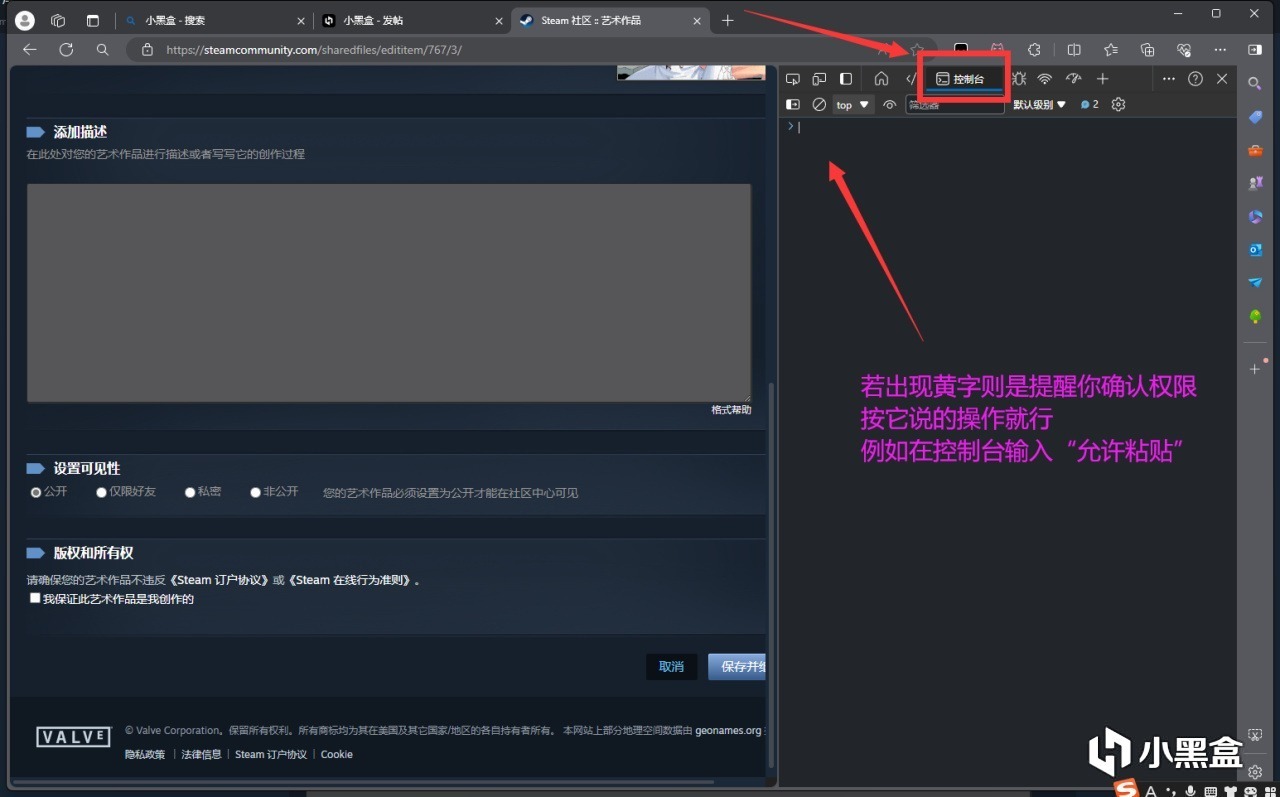Click the 保存并继续 save button
Screen dimensions: 1280x797
coord(737,667)
